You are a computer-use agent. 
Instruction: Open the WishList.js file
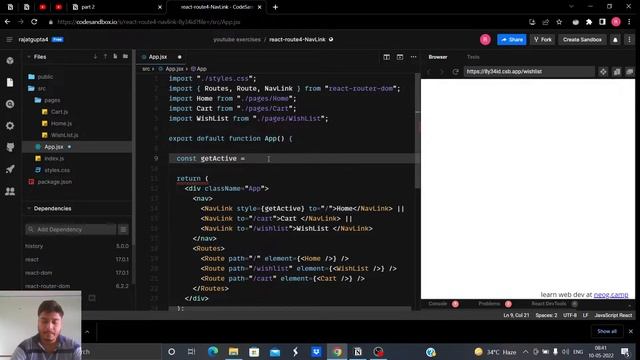(x=60, y=135)
